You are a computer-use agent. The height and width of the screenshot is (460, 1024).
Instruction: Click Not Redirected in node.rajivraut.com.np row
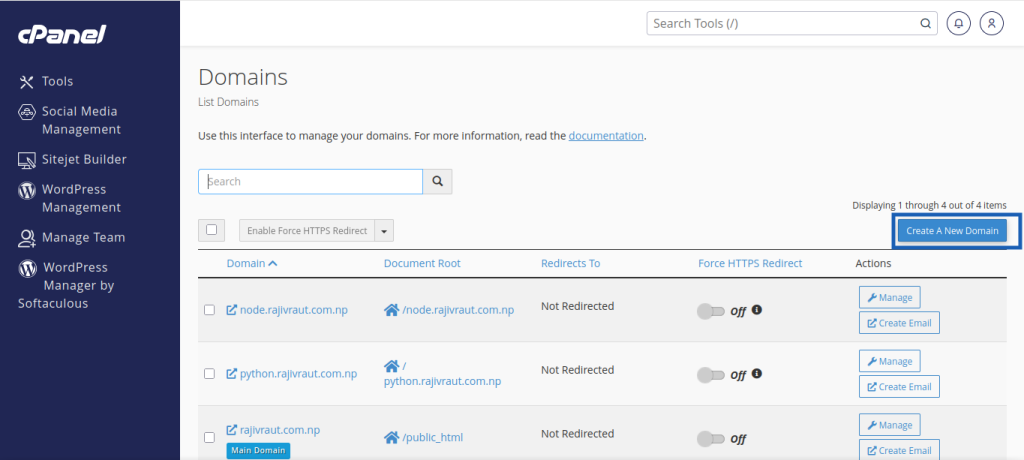pos(577,306)
